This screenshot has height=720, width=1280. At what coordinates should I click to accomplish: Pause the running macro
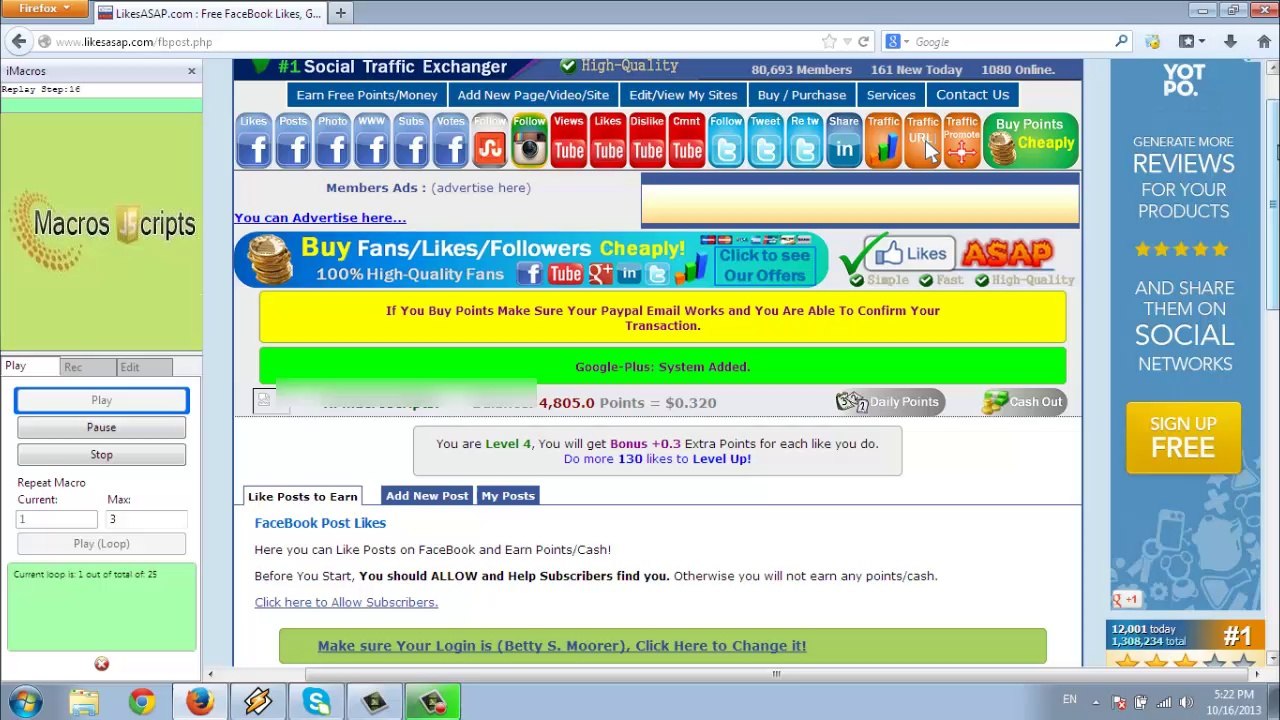tap(101, 427)
